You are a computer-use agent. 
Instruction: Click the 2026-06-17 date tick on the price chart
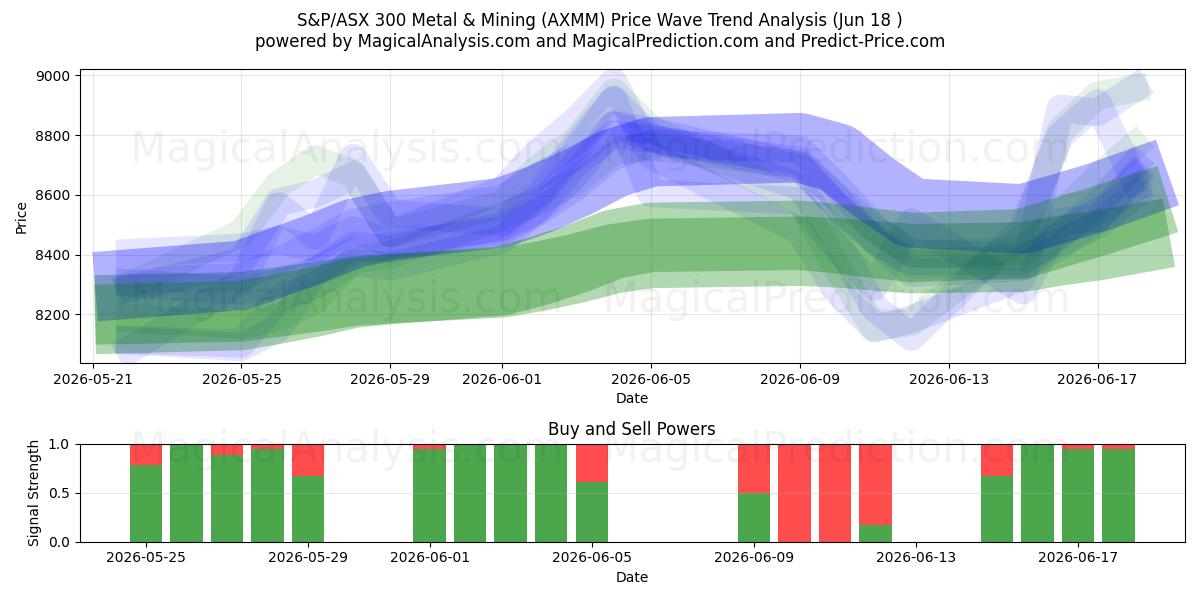(1097, 380)
